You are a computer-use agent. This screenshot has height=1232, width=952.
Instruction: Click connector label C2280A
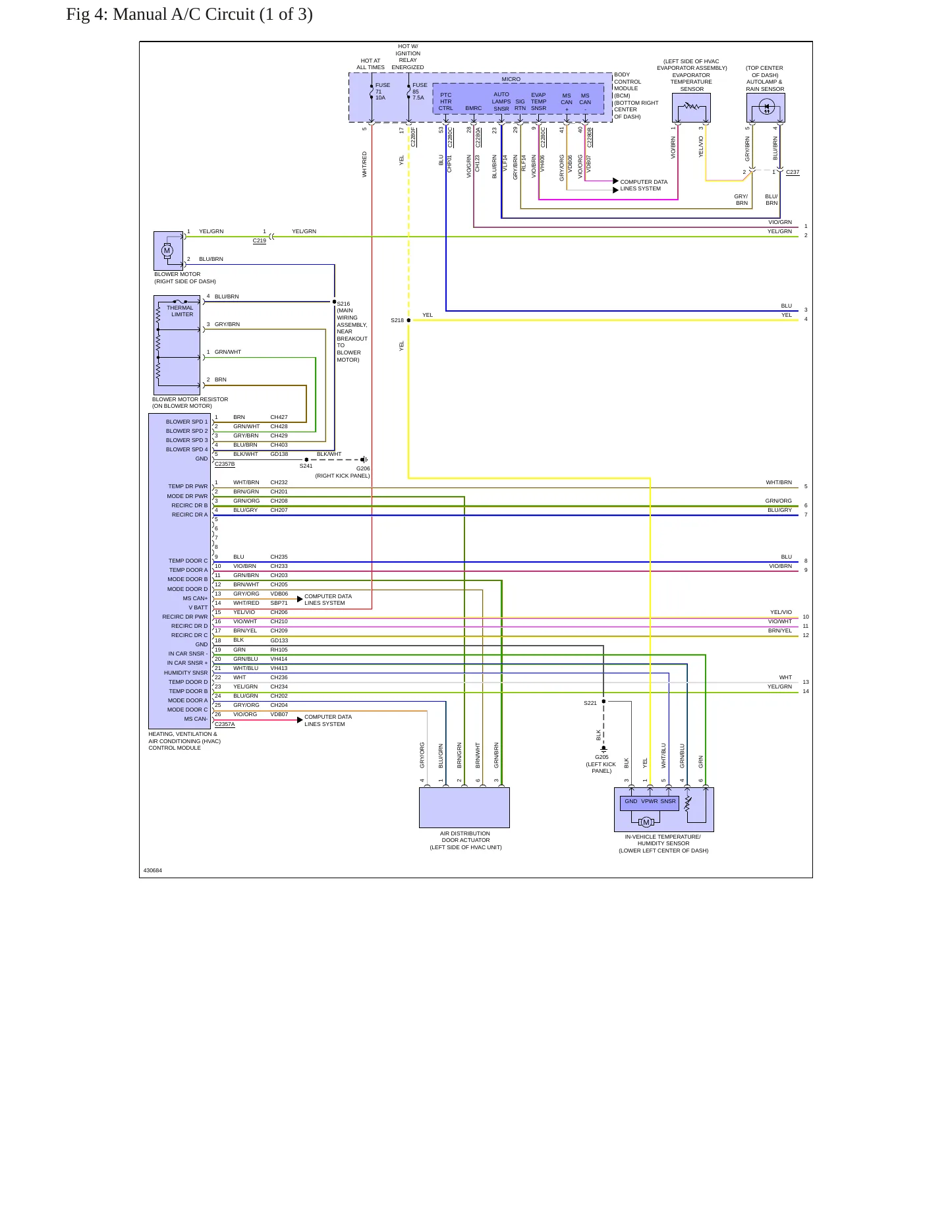pyautogui.click(x=478, y=137)
